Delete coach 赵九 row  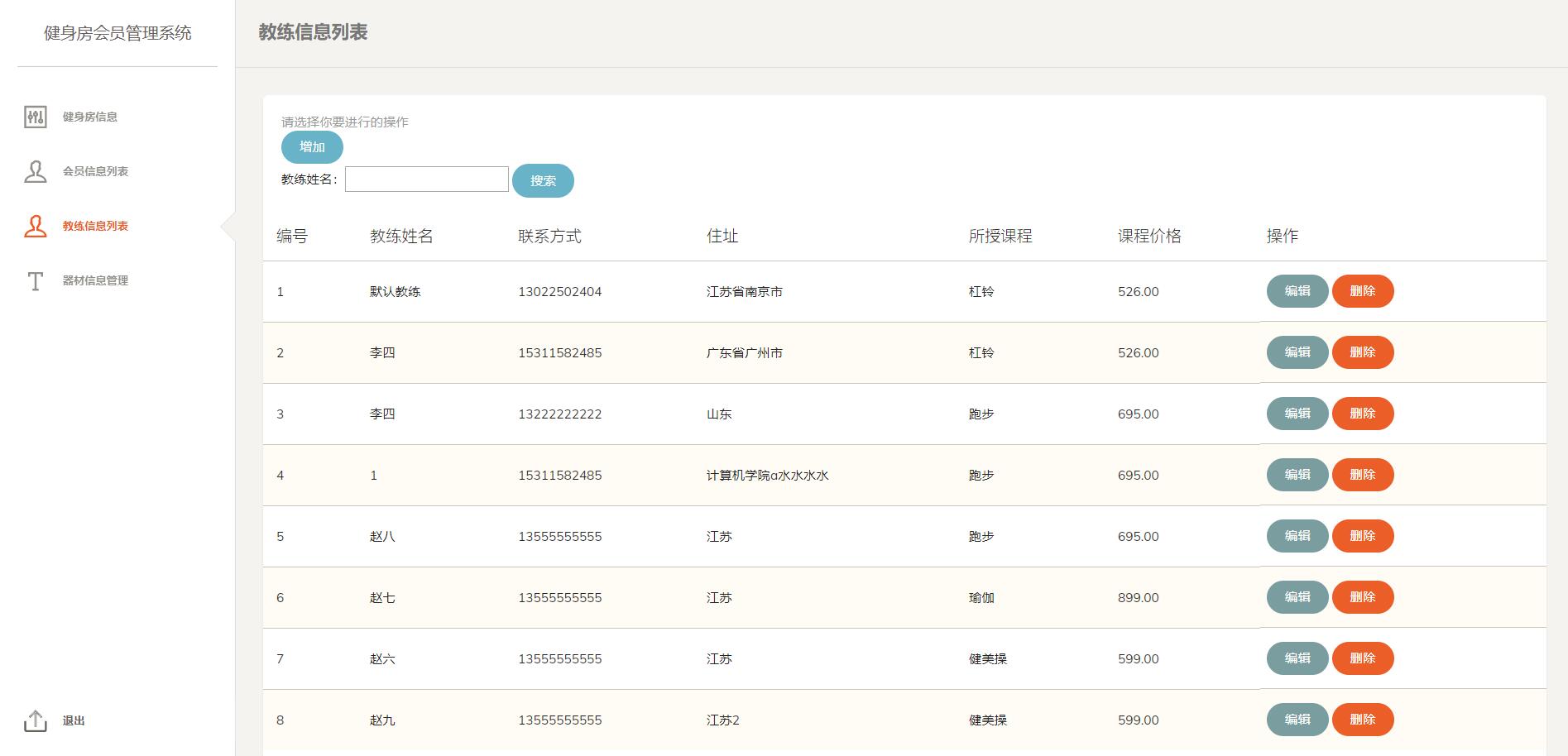1362,720
